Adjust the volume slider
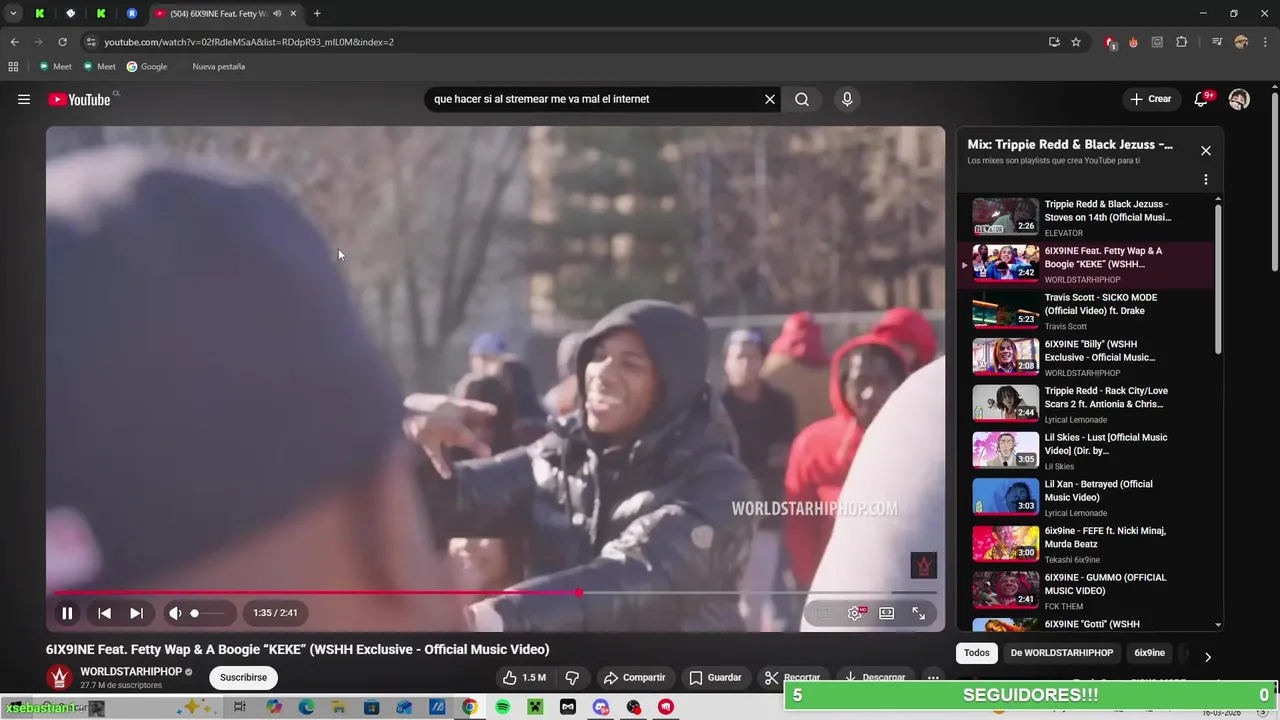The height and width of the screenshot is (720, 1280). point(208,613)
